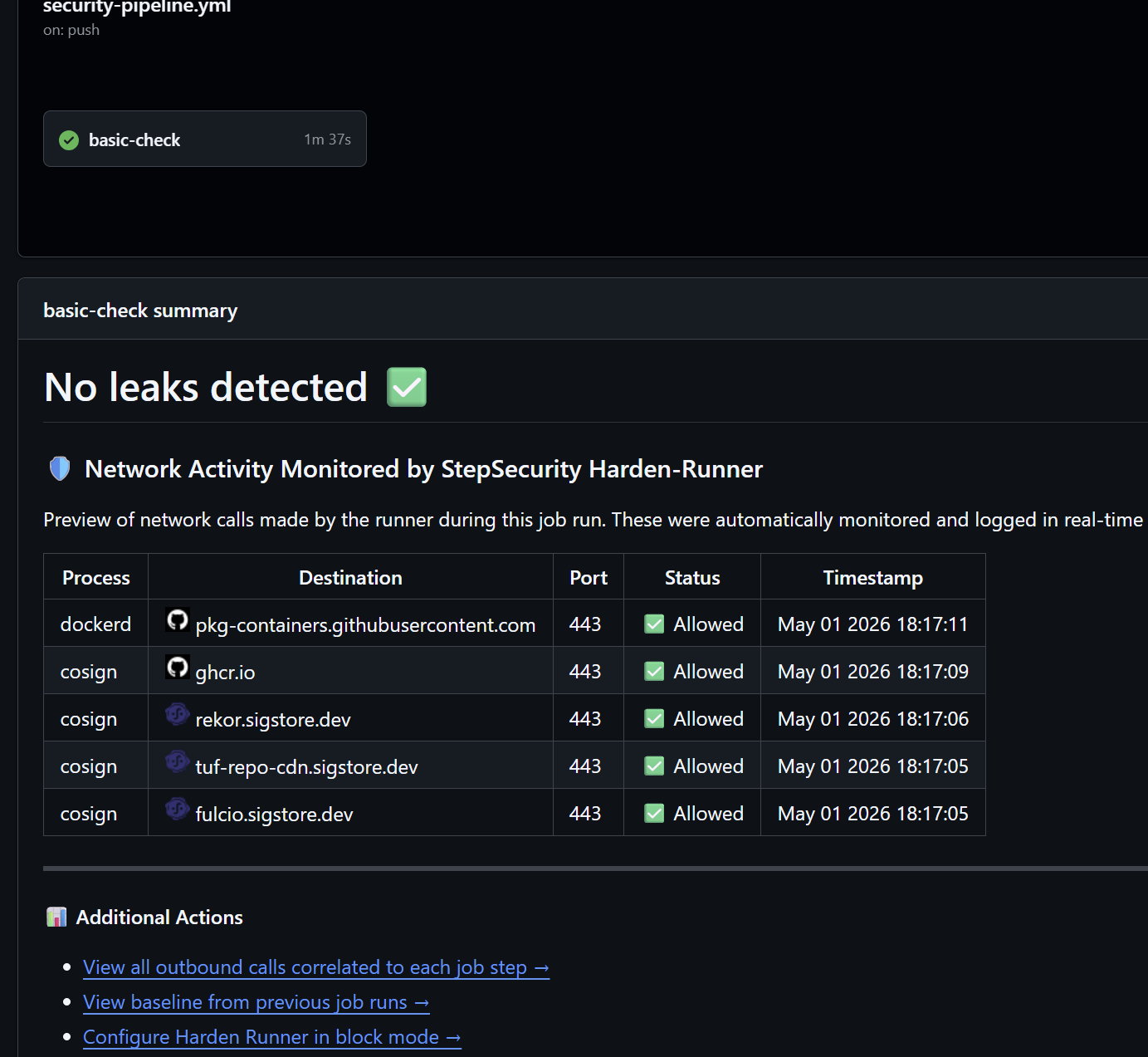Click timestamp May 01 2026 18:17:11
This screenshot has height=1057, width=1148.
click(872, 624)
